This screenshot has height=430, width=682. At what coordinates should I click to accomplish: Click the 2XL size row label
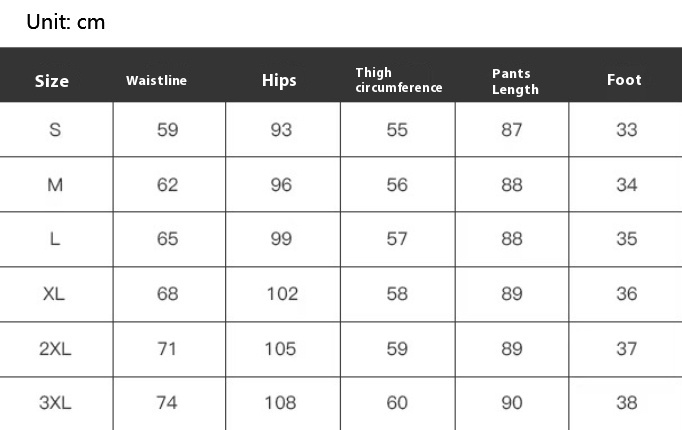coord(55,349)
